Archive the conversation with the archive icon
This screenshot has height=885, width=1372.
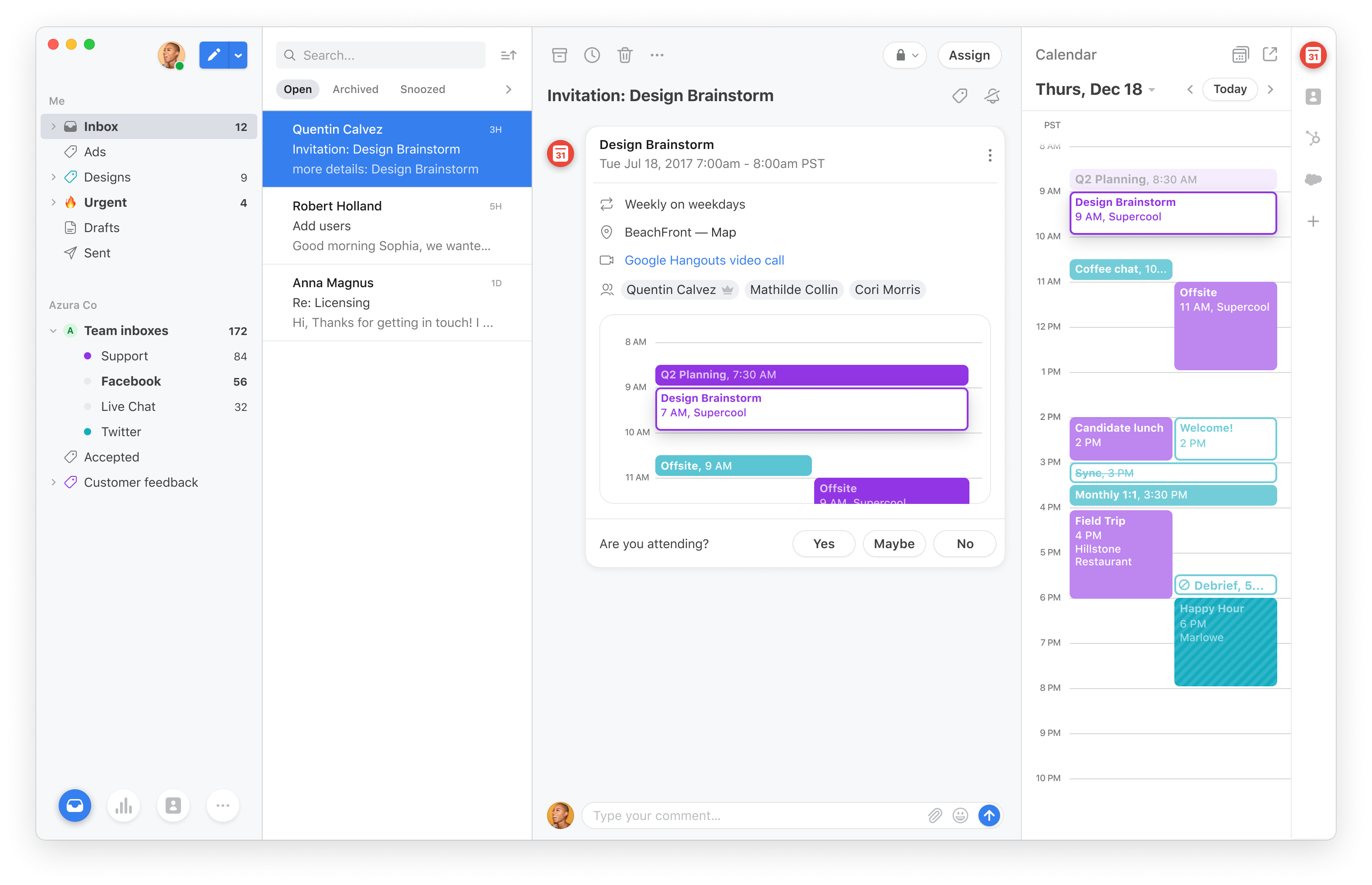pyautogui.click(x=559, y=55)
